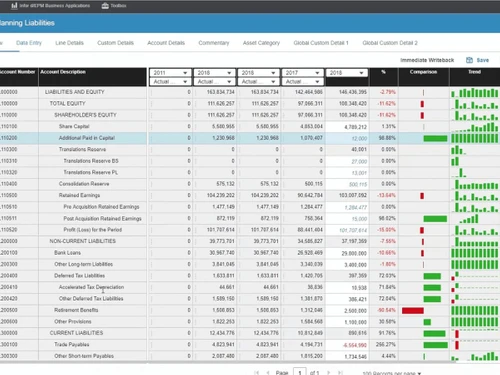This screenshot has width=500, height=375.
Task: Open the Asset Category tab
Action: (x=261, y=43)
